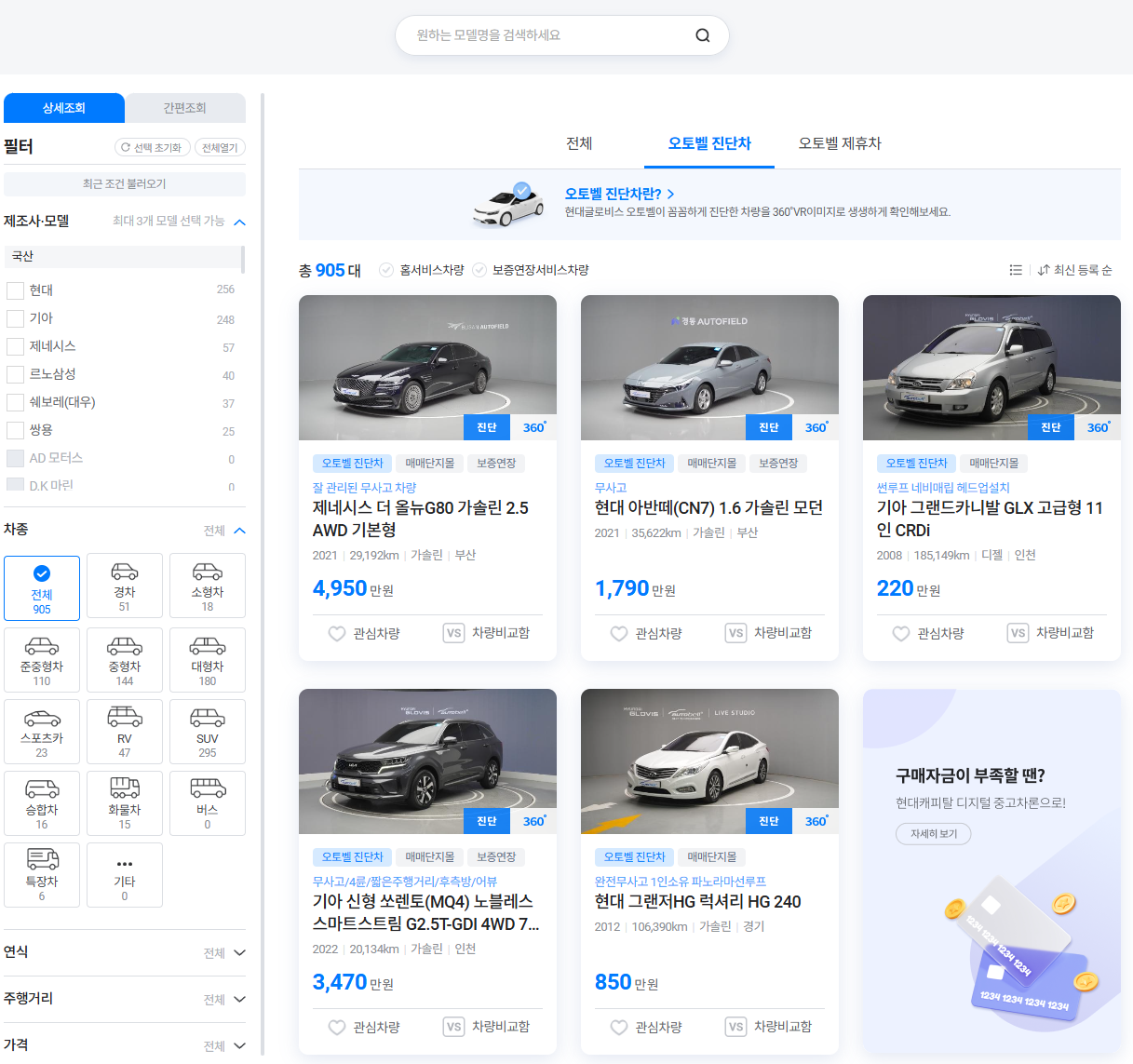The image size is (1133, 1064).
Task: Click the manufacturer list scrollbar
Action: pyautogui.click(x=243, y=260)
